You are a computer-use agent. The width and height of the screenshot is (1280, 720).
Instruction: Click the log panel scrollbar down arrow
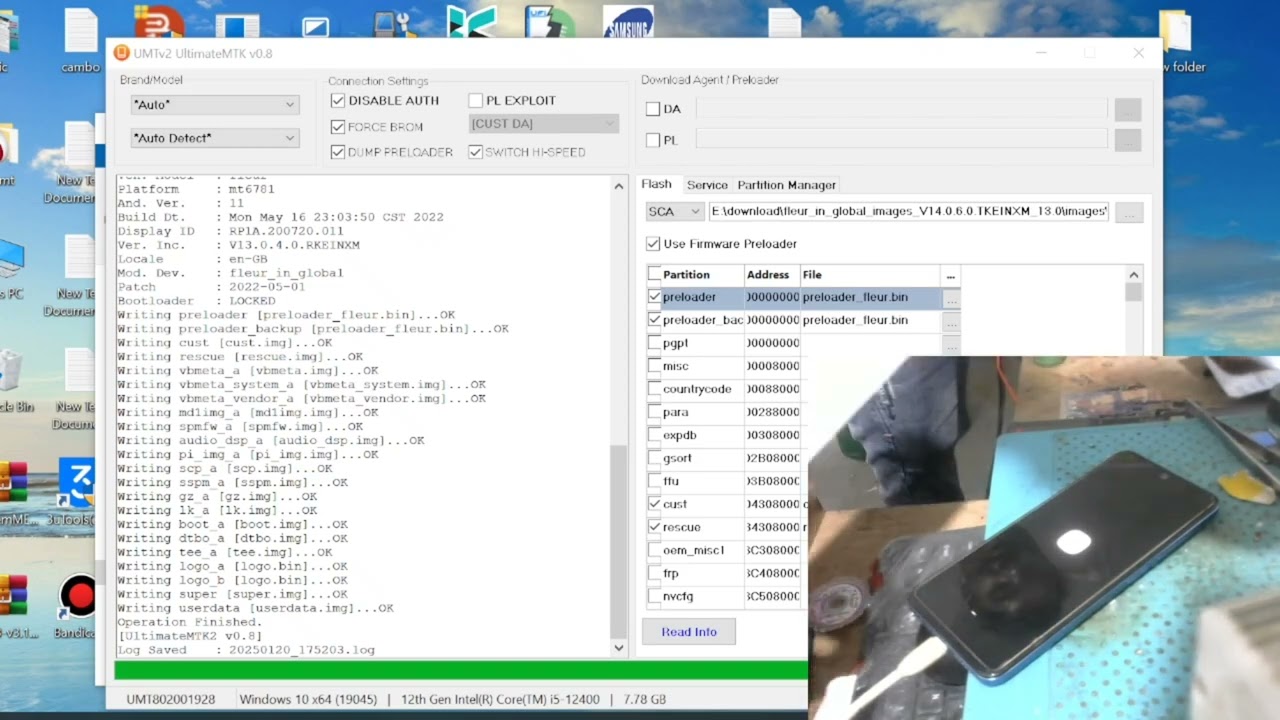(x=619, y=648)
